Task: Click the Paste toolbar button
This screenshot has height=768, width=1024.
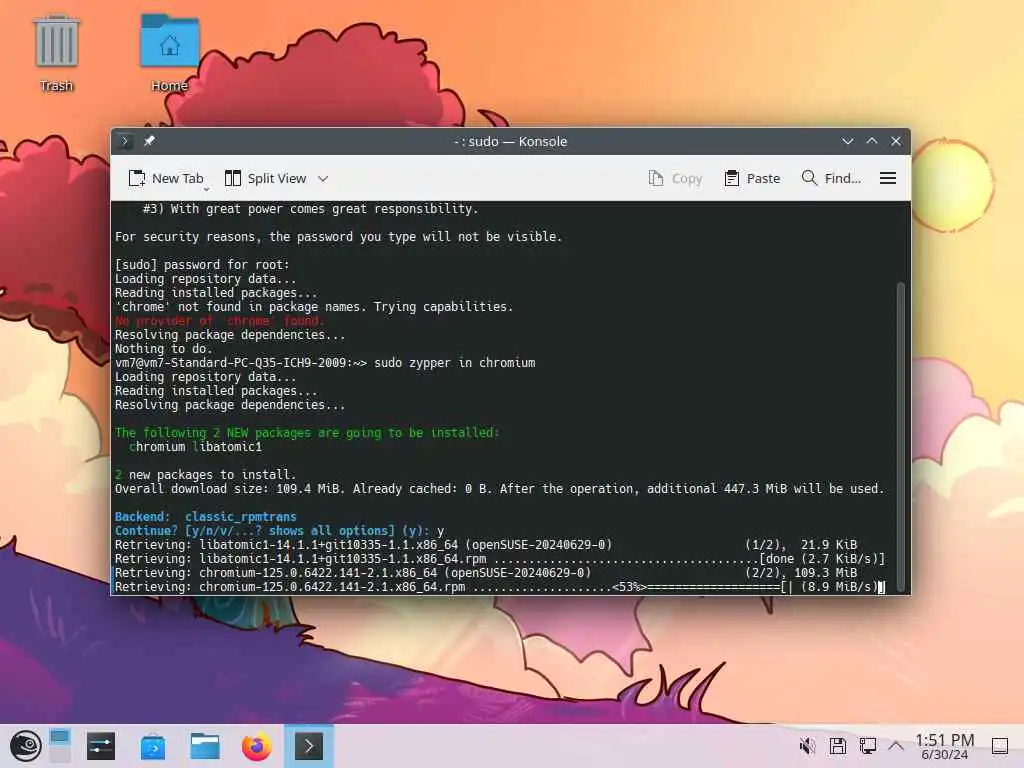Action: (752, 178)
